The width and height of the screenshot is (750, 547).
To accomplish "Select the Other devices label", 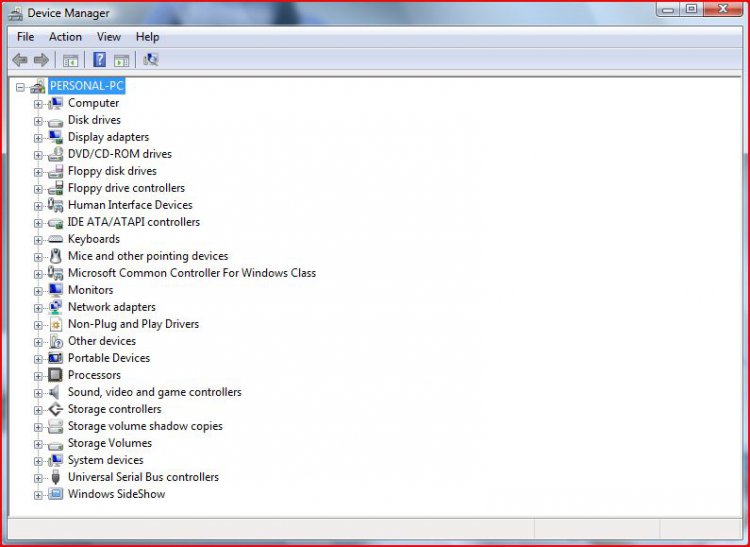I will tap(102, 341).
